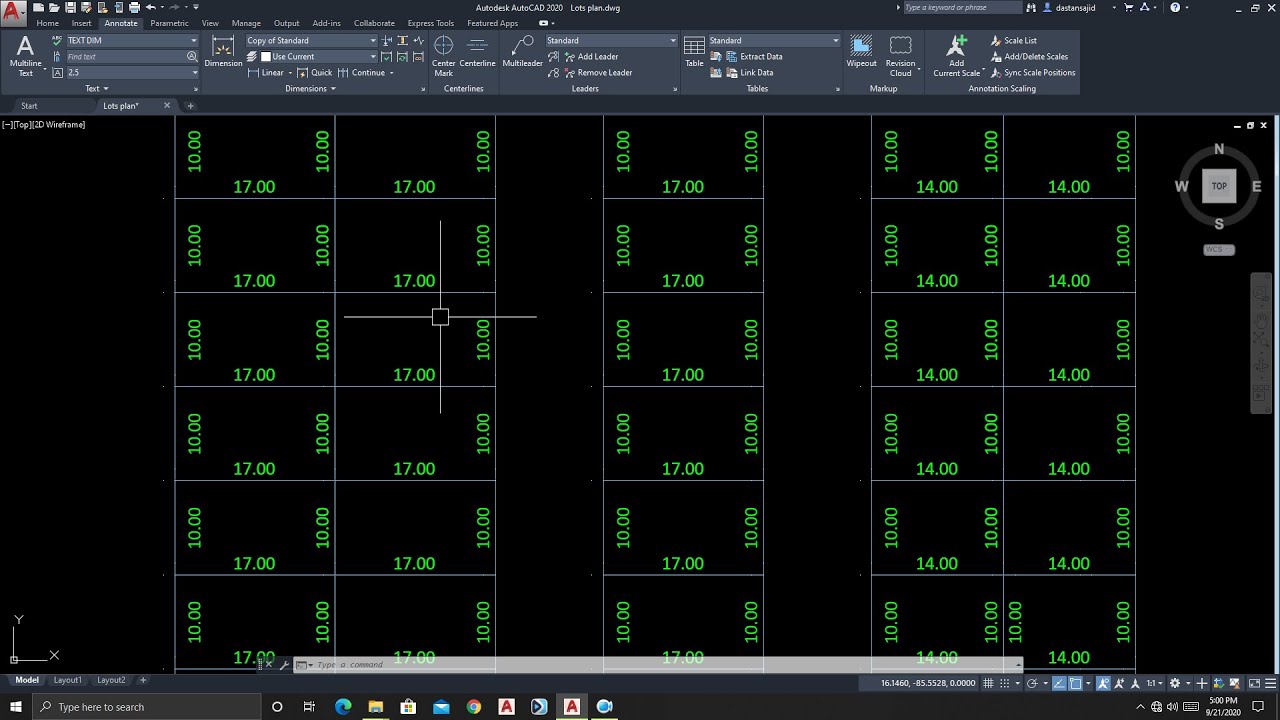Viewport: 1280px width, 720px height.
Task: Click the find text search magnifier
Action: (x=192, y=57)
